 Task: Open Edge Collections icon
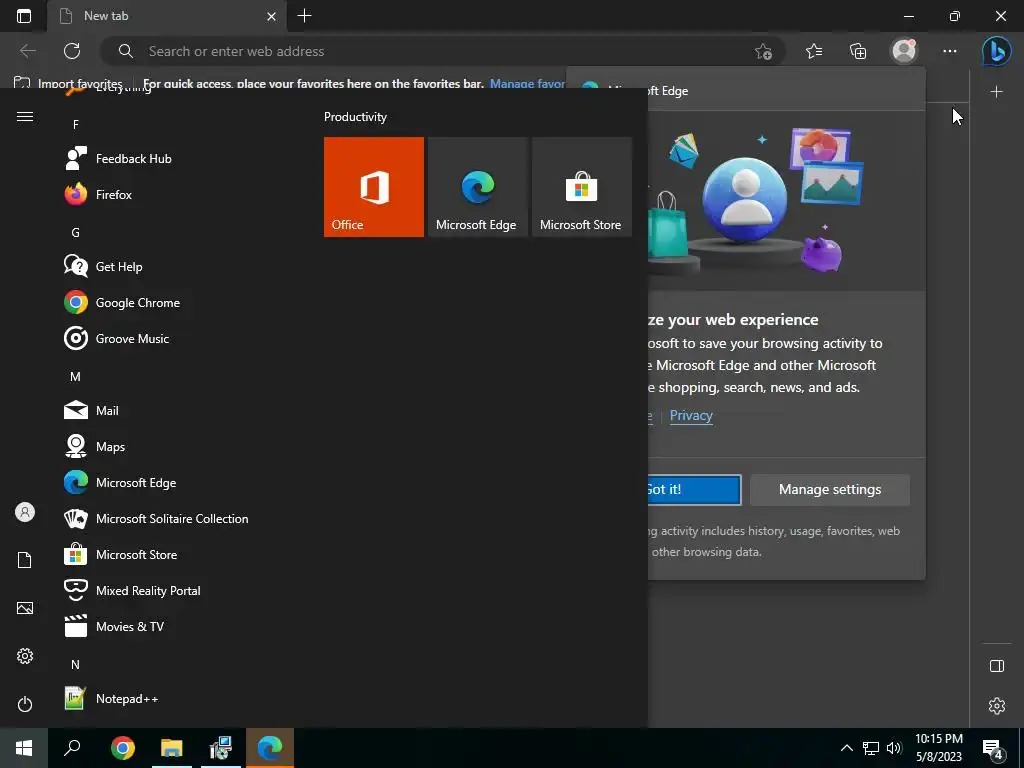(858, 51)
